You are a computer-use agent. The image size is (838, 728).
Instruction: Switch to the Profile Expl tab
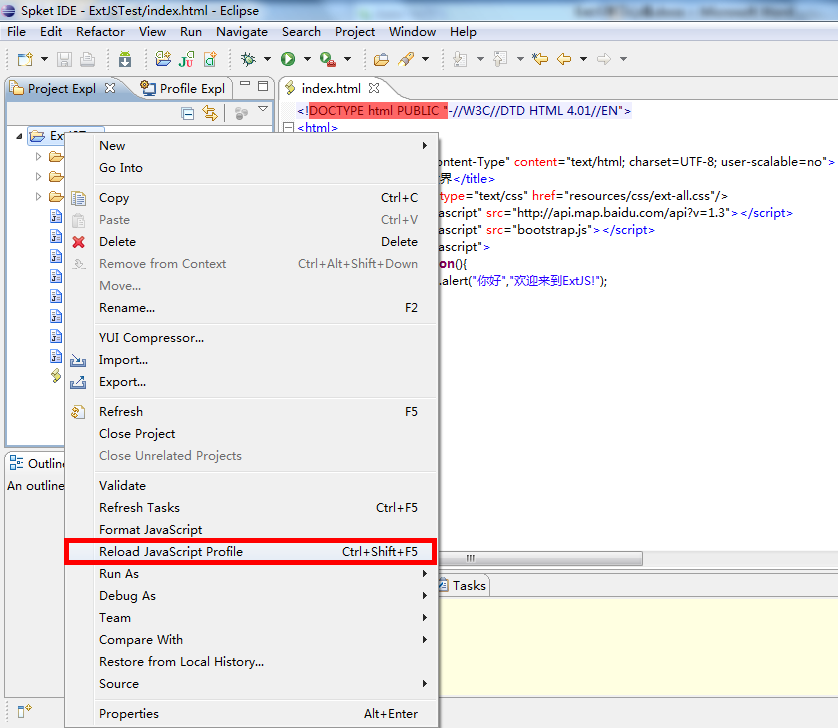pyautogui.click(x=190, y=88)
